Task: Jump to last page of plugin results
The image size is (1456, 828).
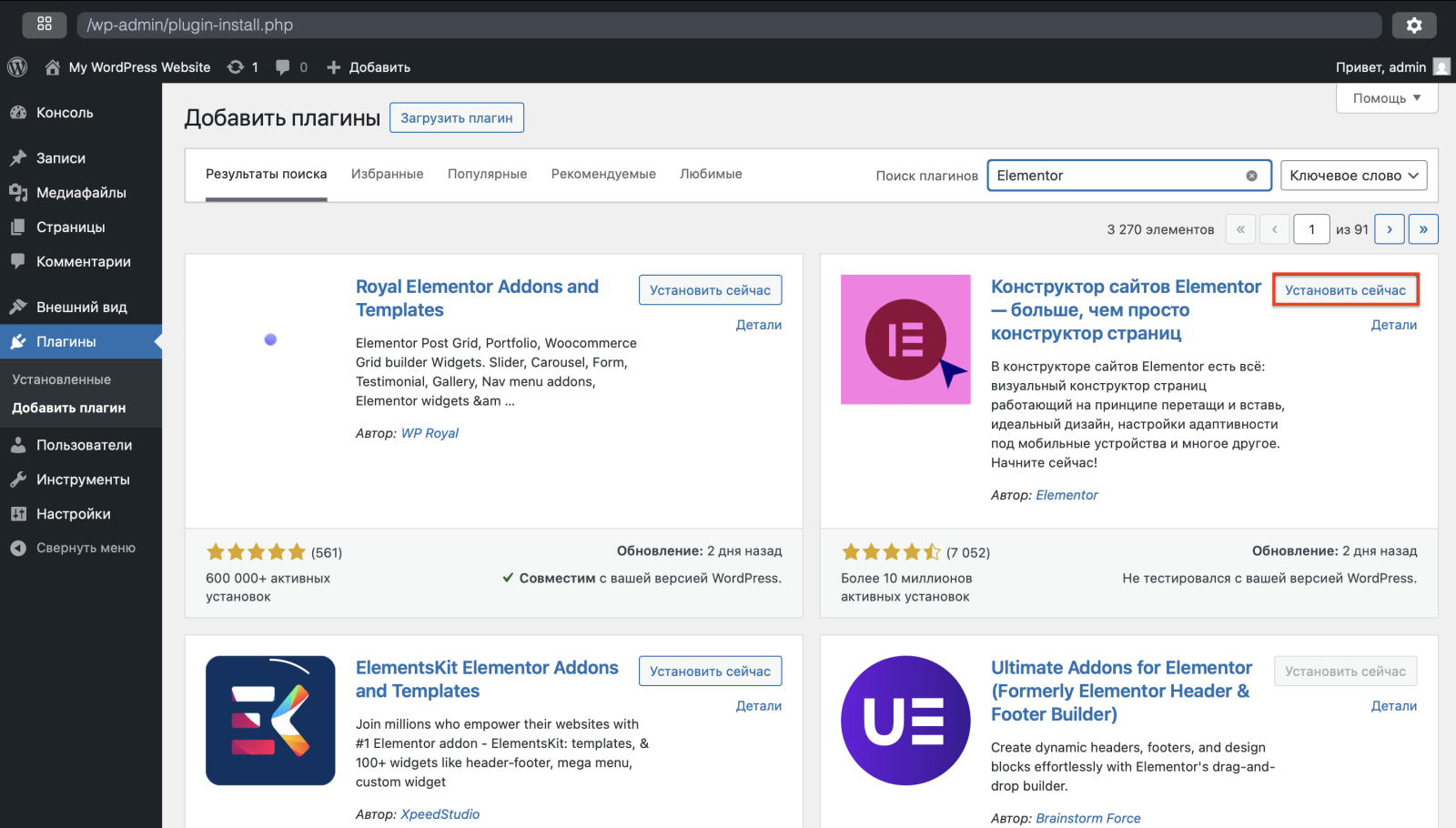Action: point(1423,229)
